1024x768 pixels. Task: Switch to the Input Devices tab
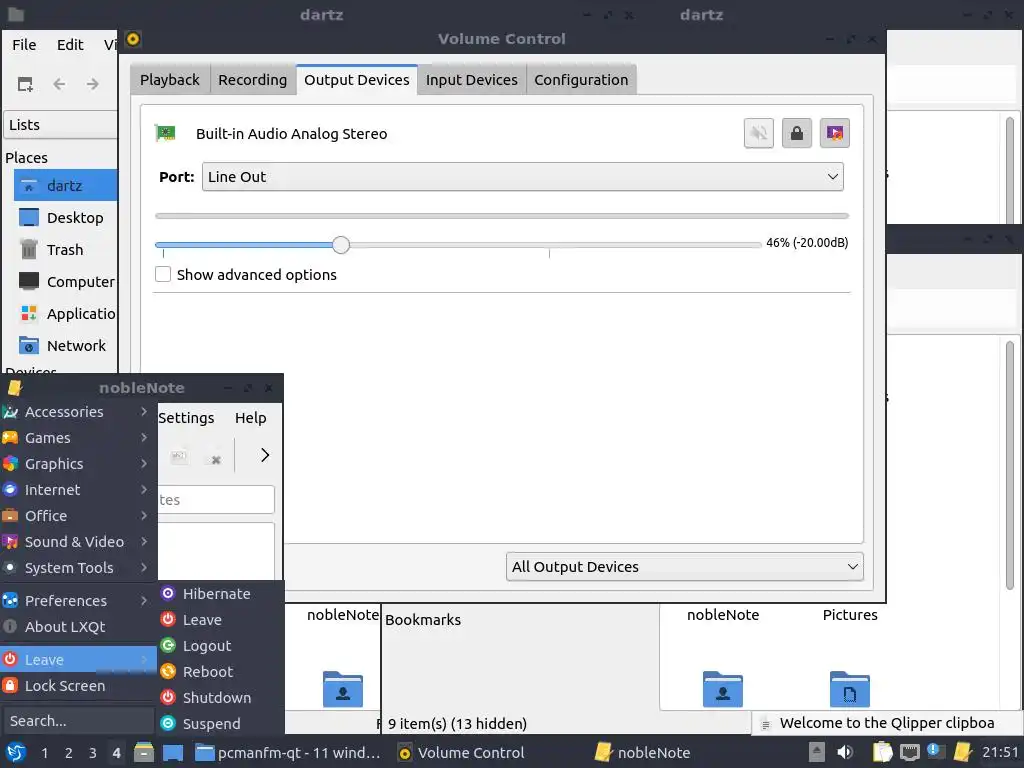pyautogui.click(x=472, y=80)
